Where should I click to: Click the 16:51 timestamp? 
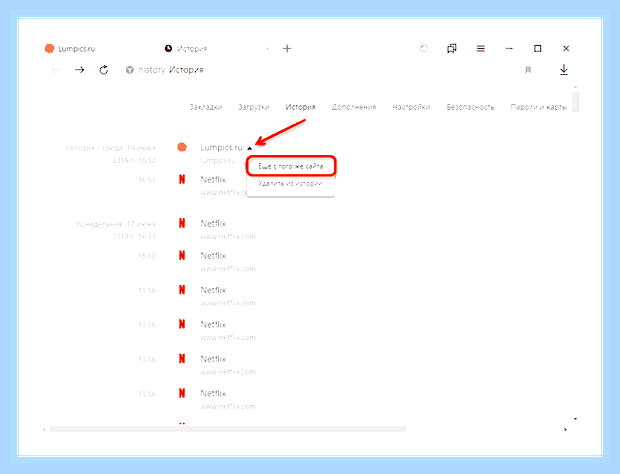coord(147,180)
